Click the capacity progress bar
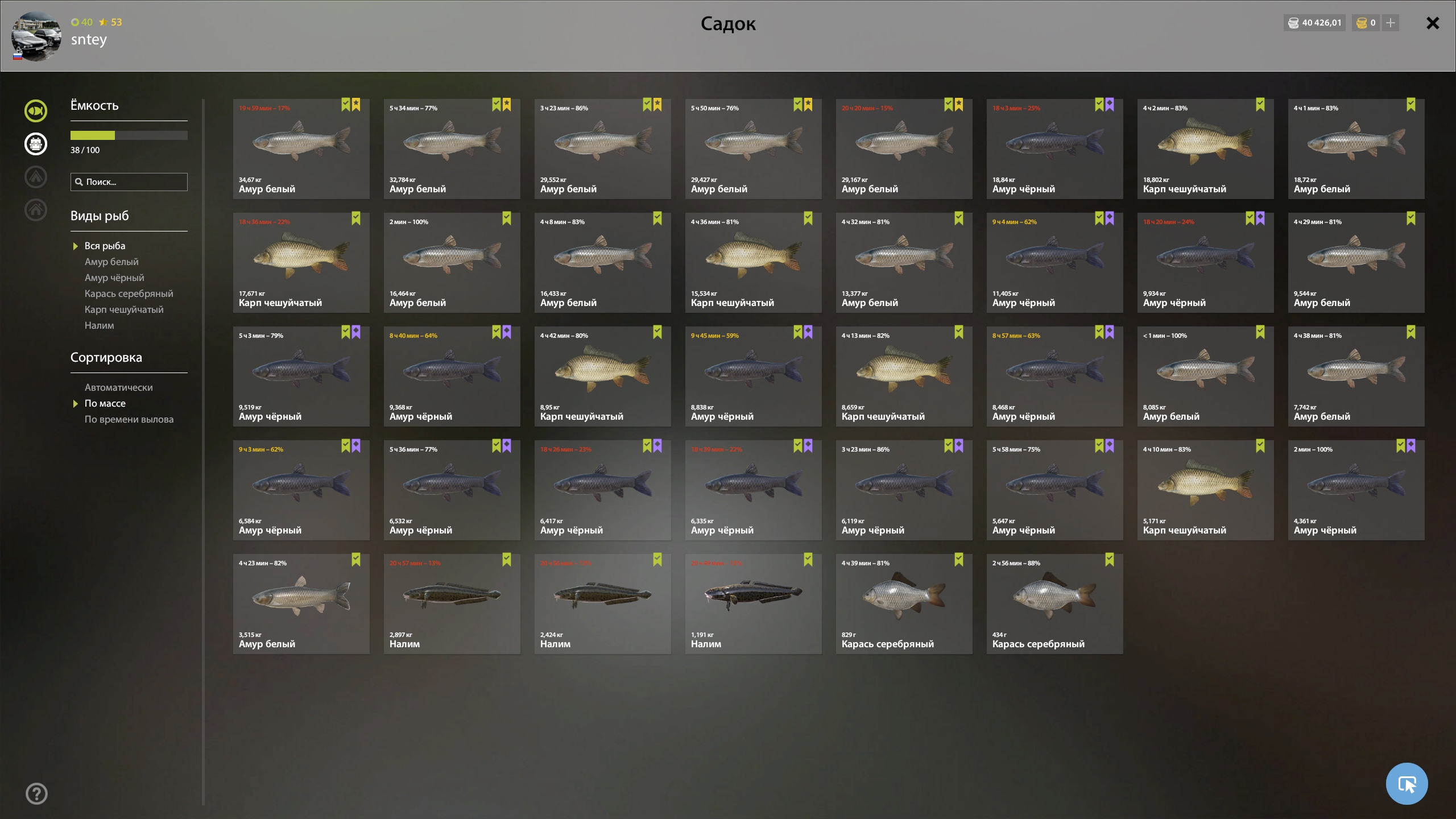 point(129,135)
